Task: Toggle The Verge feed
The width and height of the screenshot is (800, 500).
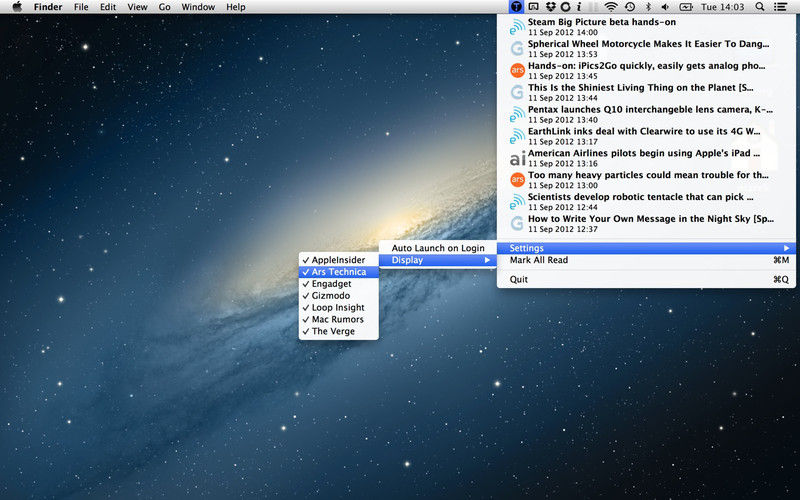Action: 339,331
